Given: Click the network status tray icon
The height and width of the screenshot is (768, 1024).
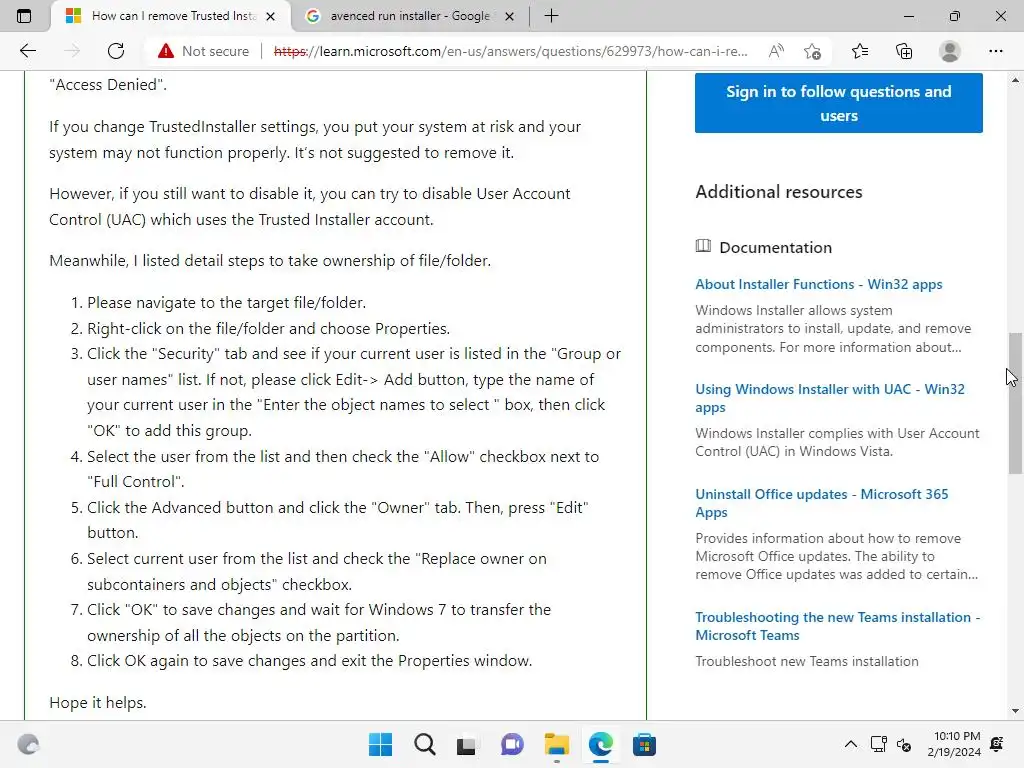Looking at the screenshot, I should point(878,744).
